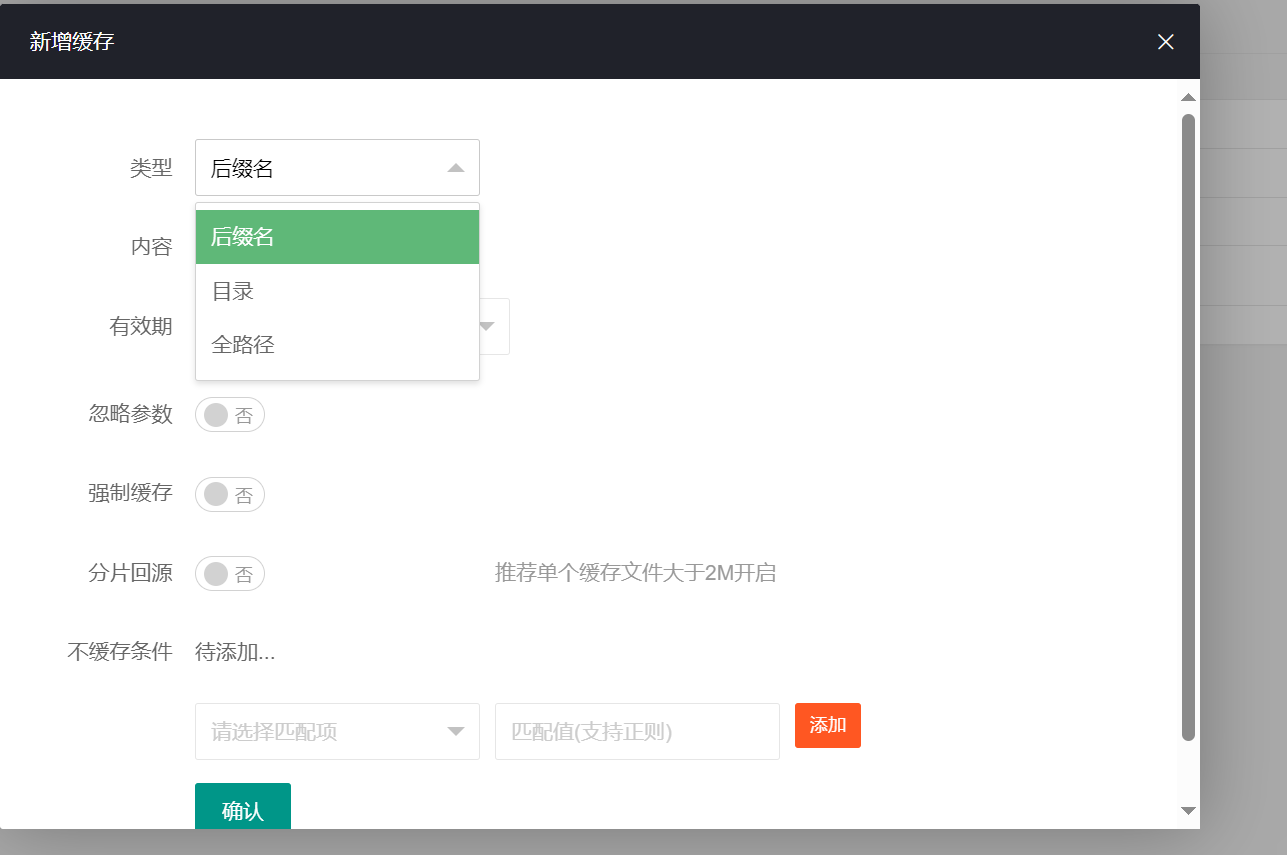Click the scrollbar up arrow
Image resolution: width=1287 pixels, height=855 pixels.
[x=1188, y=97]
